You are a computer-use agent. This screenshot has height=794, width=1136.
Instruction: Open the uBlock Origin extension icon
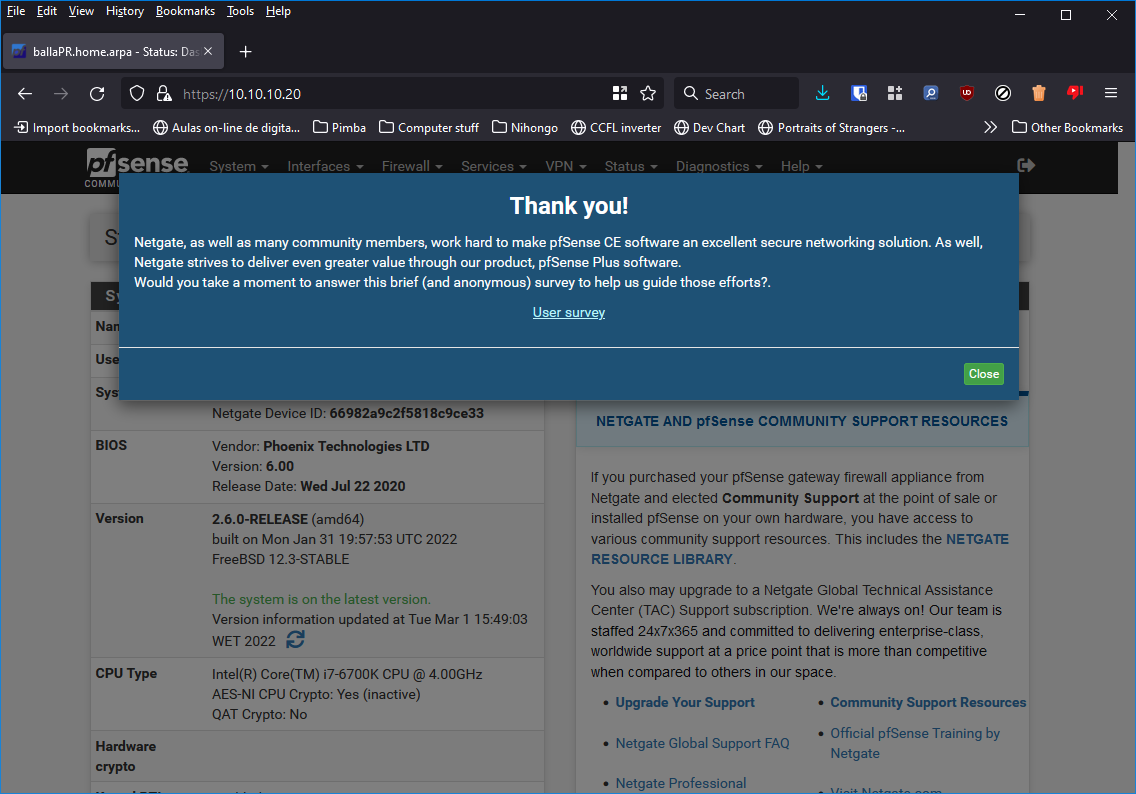tap(967, 93)
